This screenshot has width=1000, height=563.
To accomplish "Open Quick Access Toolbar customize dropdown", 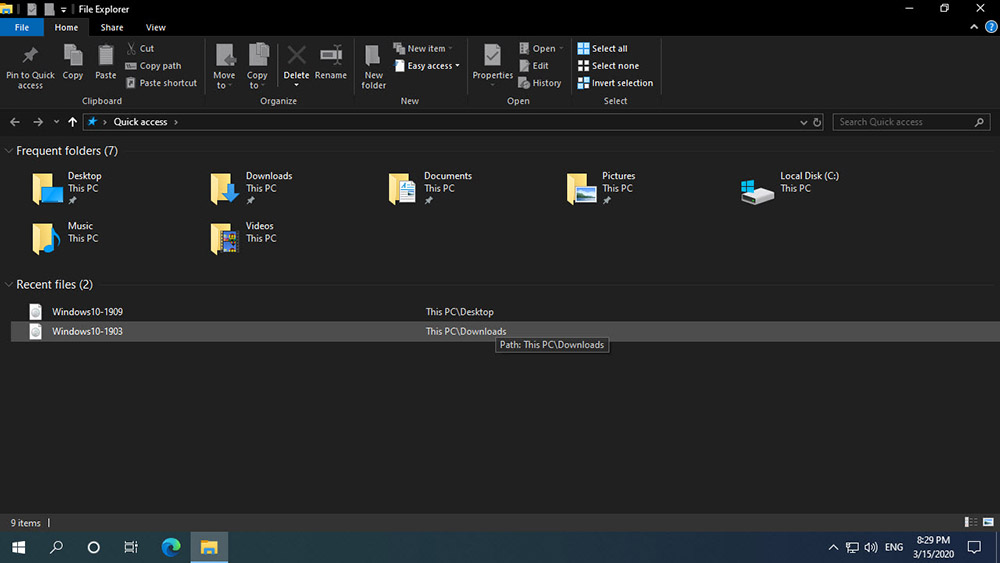I will tap(63, 10).
